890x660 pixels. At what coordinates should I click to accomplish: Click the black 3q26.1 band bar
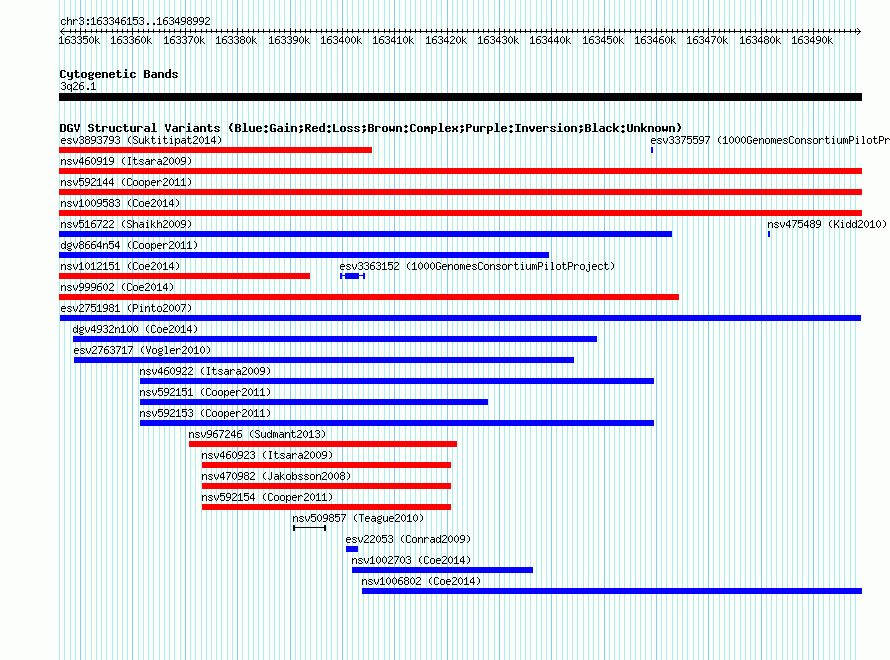click(x=460, y=97)
